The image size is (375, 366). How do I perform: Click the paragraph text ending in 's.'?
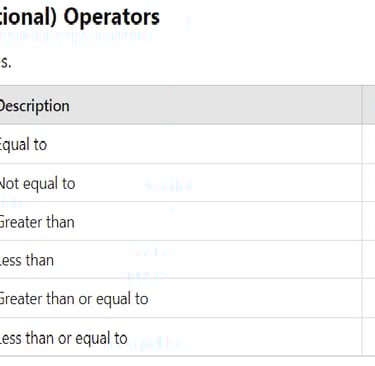pyautogui.click(x=6, y=62)
